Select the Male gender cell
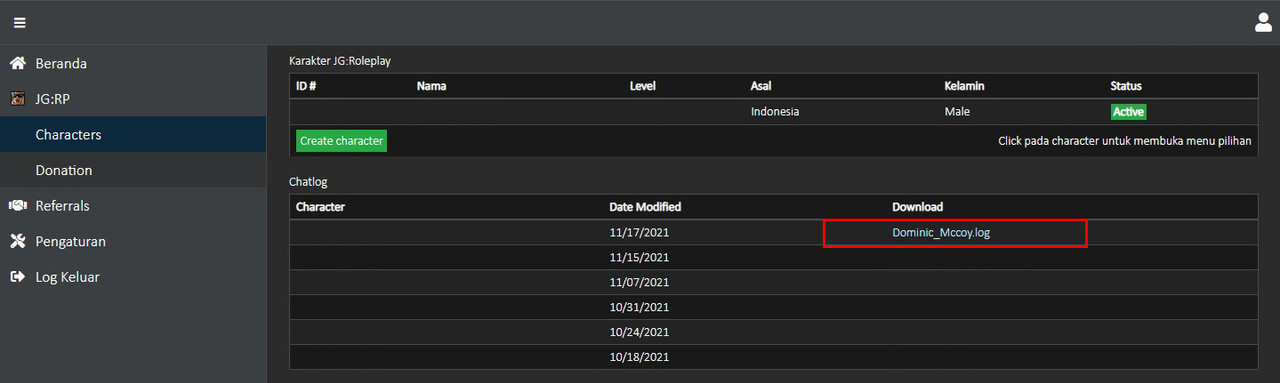The image size is (1280, 383). point(957,112)
